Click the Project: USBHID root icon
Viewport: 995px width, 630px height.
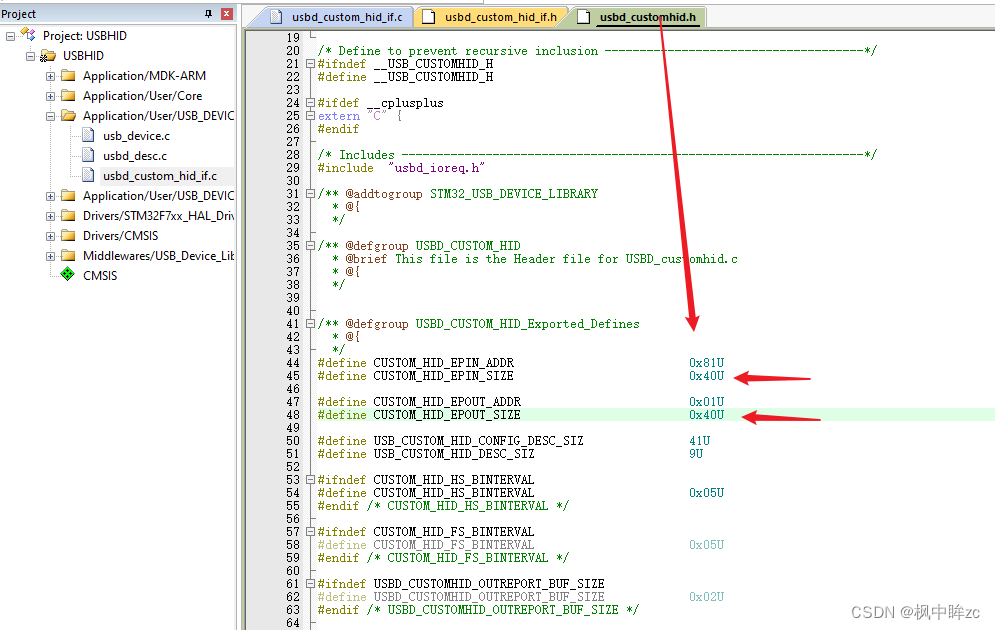[x=27, y=35]
